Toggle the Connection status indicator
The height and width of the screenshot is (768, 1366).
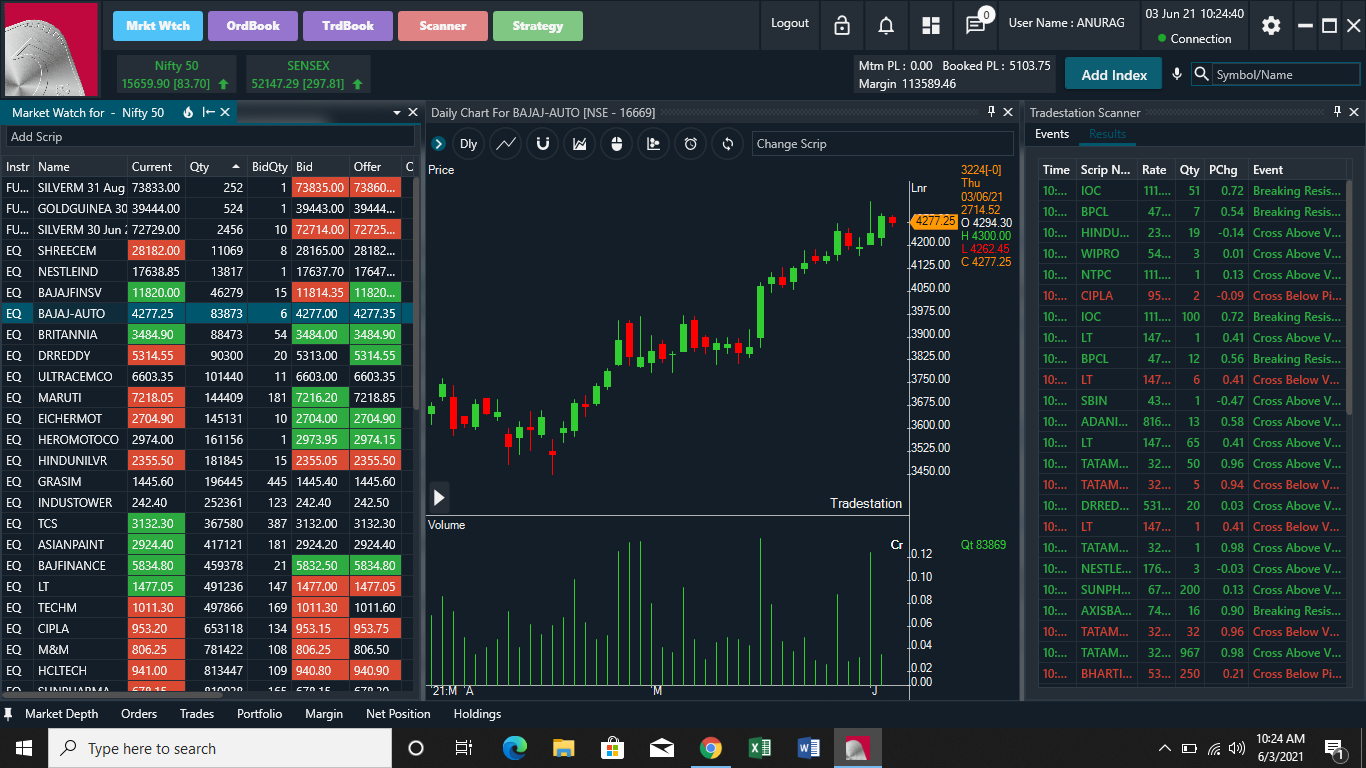[1194, 40]
